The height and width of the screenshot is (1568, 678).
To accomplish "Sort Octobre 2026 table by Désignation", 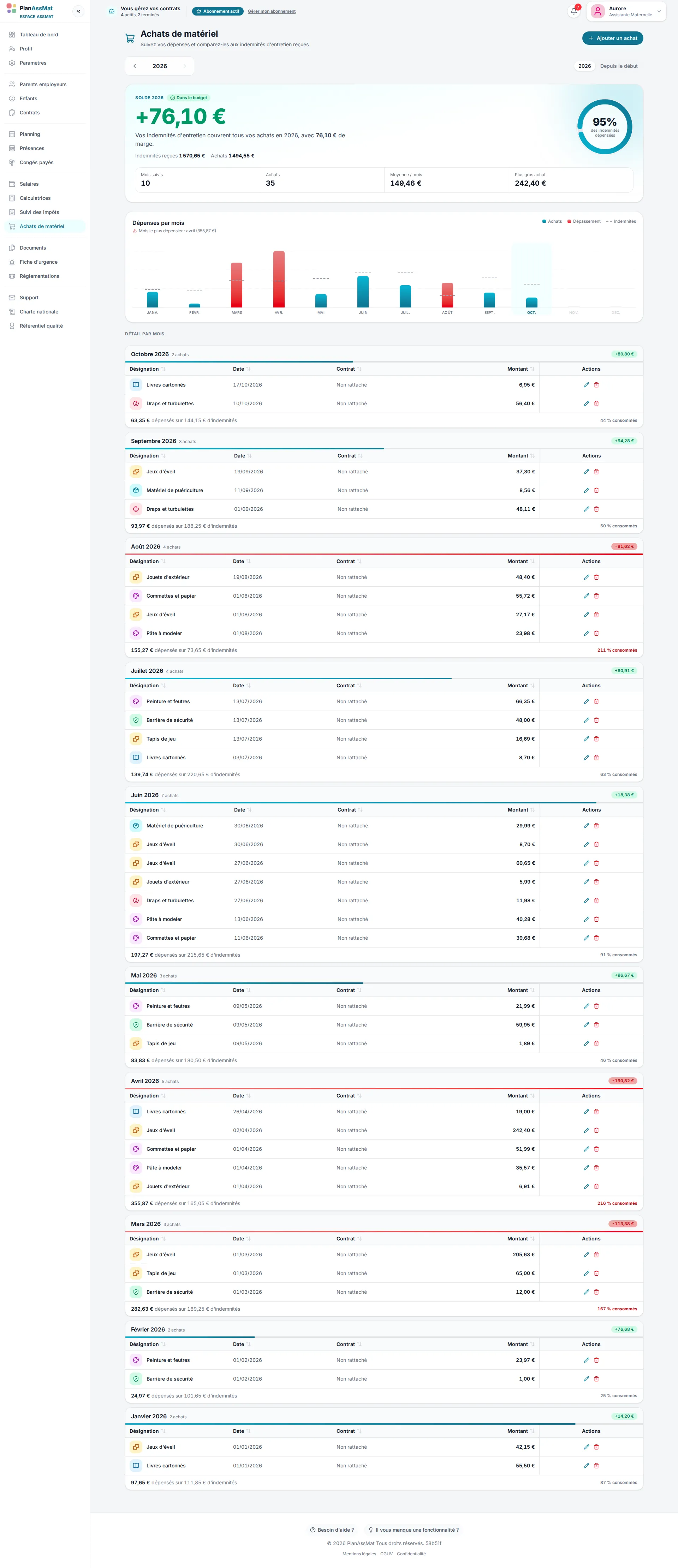I will (147, 369).
